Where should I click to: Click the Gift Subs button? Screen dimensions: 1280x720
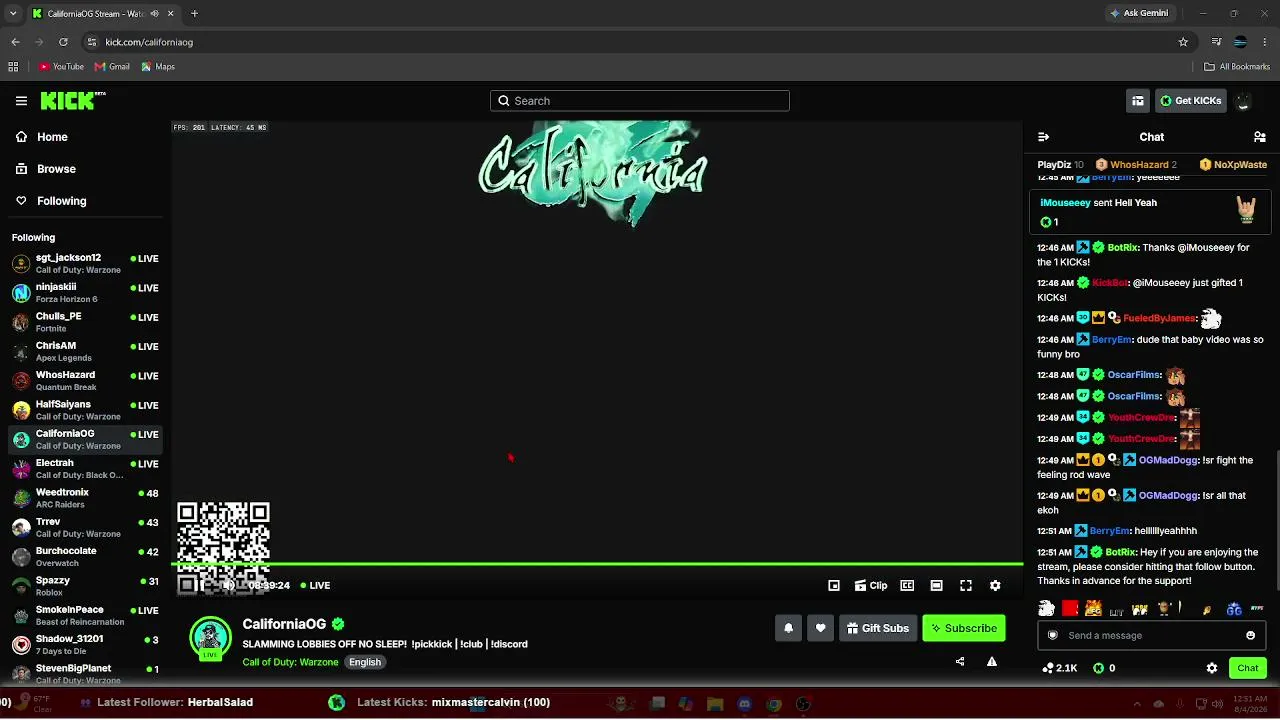(x=878, y=628)
